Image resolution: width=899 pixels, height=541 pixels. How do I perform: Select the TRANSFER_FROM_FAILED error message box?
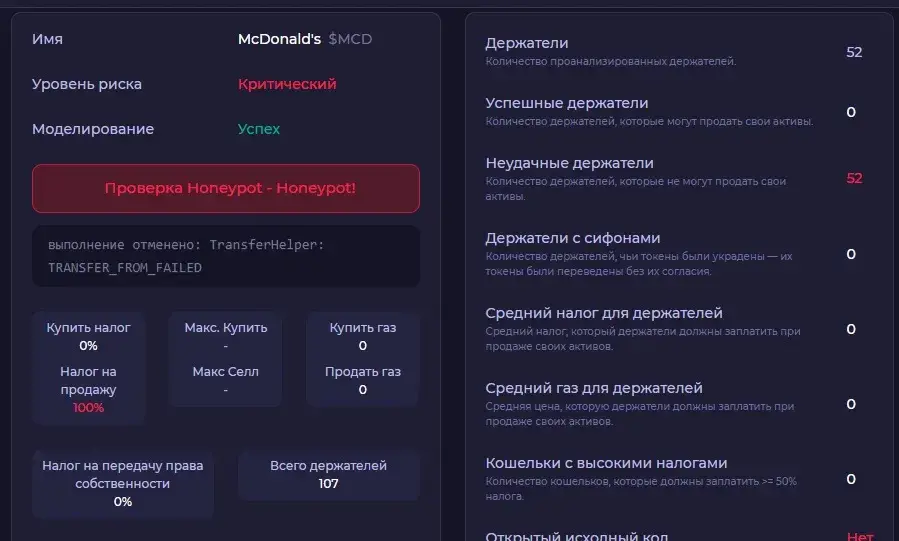coord(226,256)
